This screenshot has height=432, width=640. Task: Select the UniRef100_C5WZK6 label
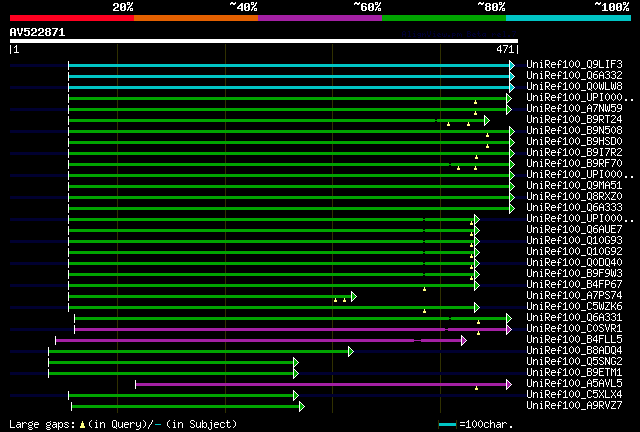click(574, 307)
